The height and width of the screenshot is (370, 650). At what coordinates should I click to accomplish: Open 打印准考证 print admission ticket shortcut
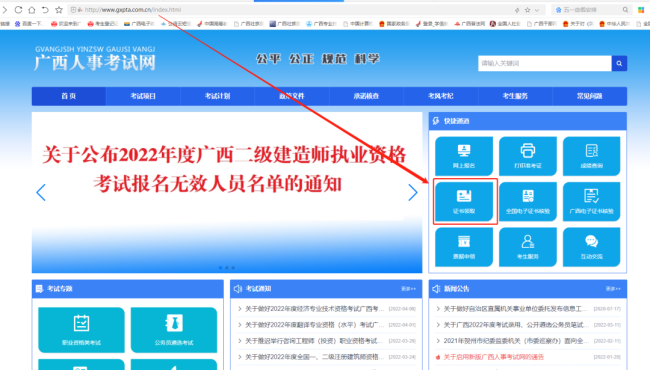(x=528, y=156)
